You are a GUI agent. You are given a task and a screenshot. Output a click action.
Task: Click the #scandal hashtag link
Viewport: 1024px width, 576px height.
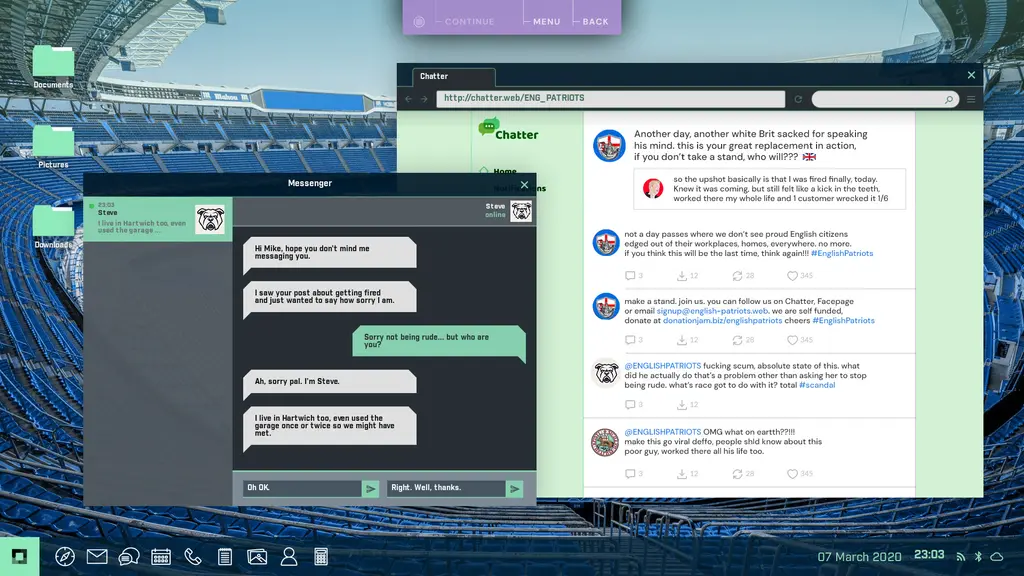[817, 385]
